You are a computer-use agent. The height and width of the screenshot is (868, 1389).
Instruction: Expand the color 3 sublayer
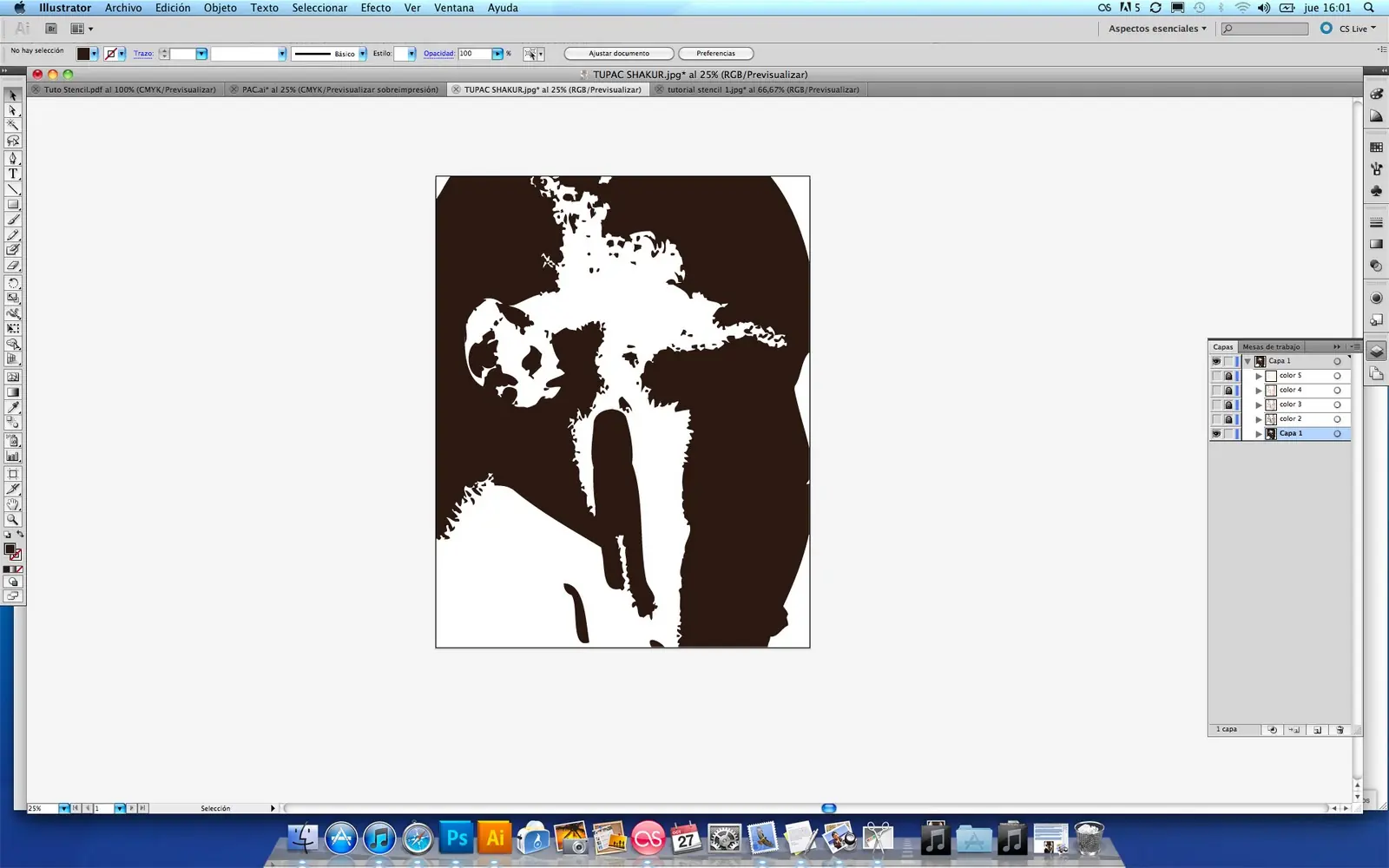click(x=1259, y=404)
